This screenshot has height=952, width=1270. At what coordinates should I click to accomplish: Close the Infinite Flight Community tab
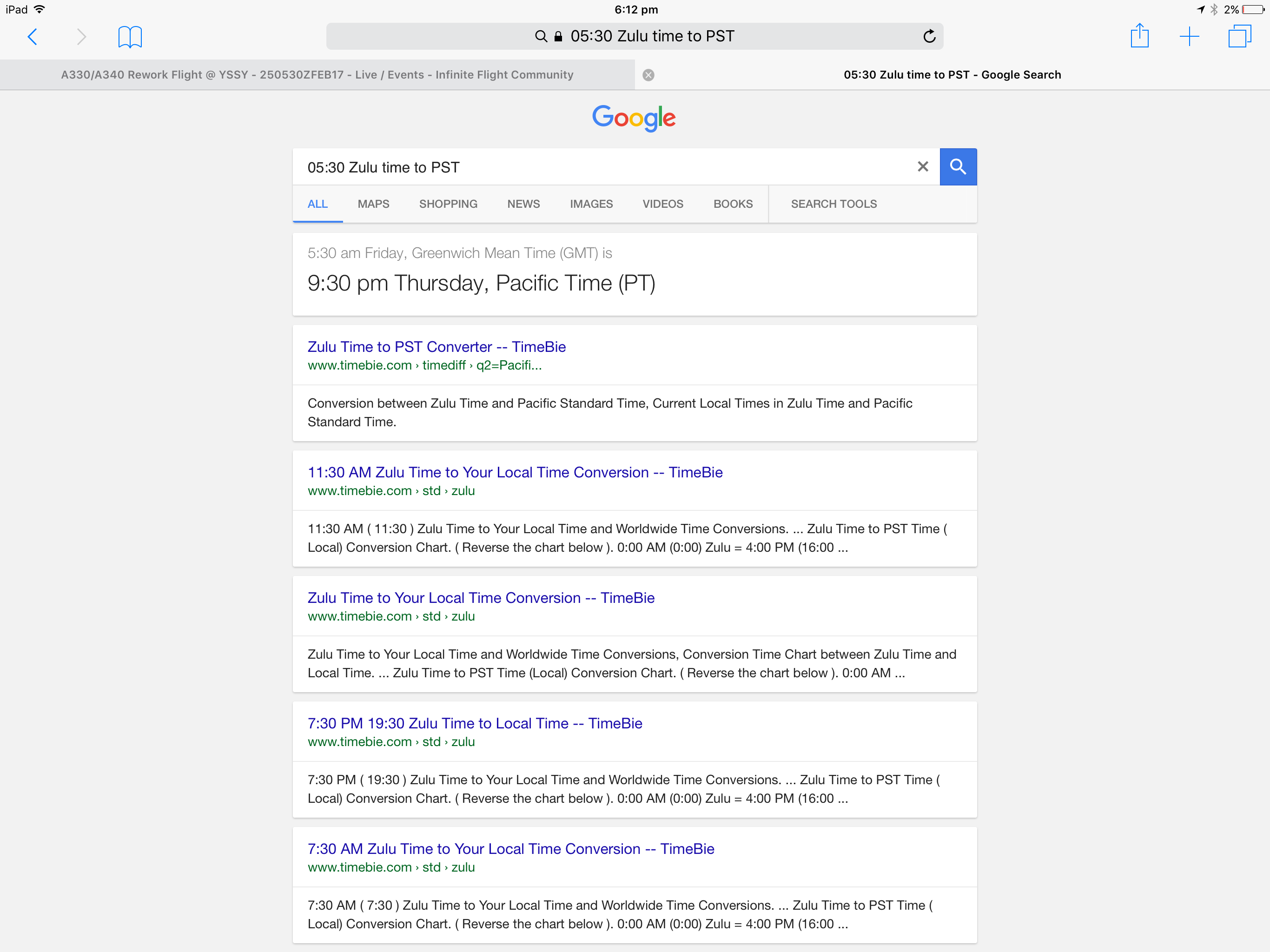click(648, 75)
